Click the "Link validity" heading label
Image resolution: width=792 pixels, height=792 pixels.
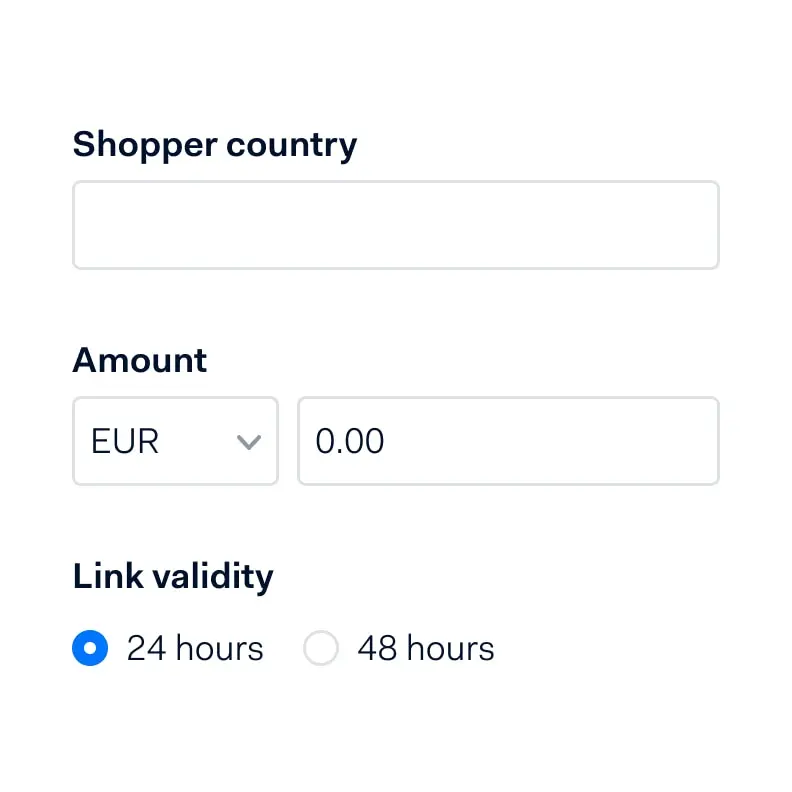(x=173, y=577)
